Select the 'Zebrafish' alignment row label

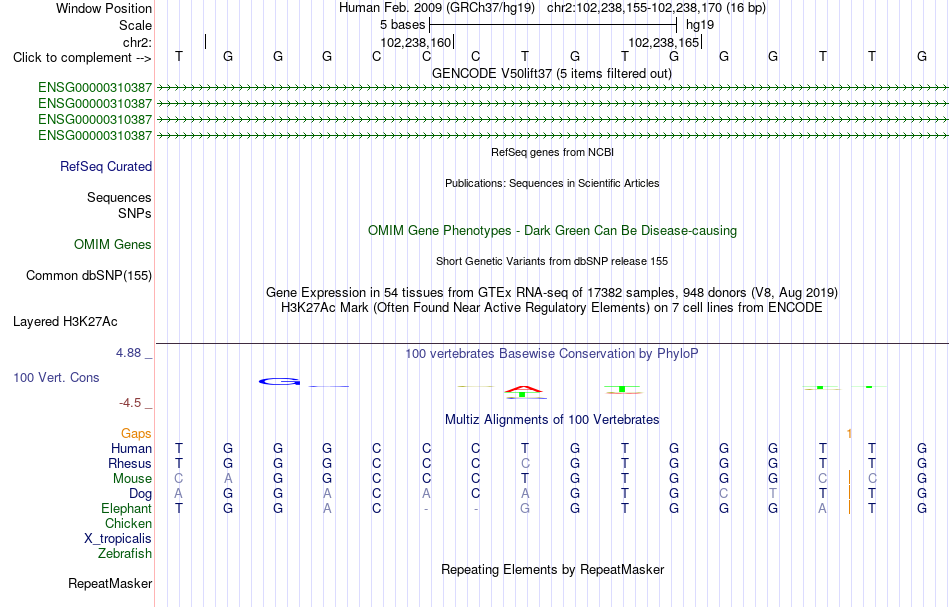point(125,553)
